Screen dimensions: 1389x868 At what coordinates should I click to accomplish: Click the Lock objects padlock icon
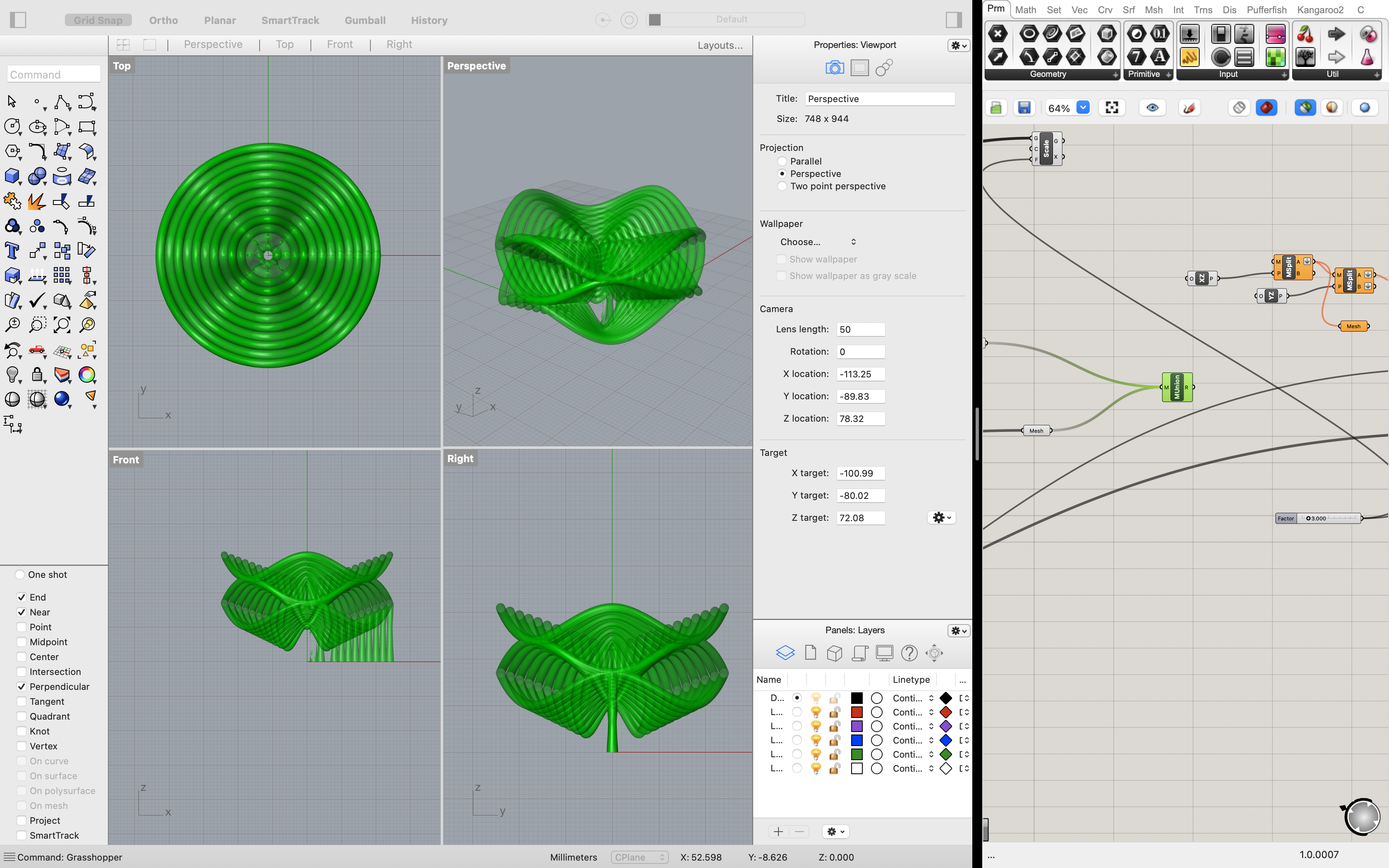pos(37,375)
